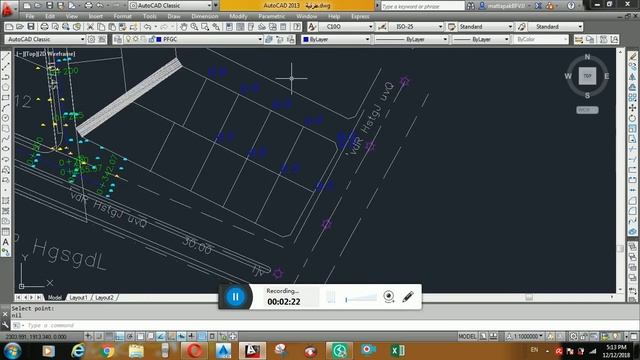
Task: Click the recorder pen annotation icon
Action: pyautogui.click(x=408, y=296)
